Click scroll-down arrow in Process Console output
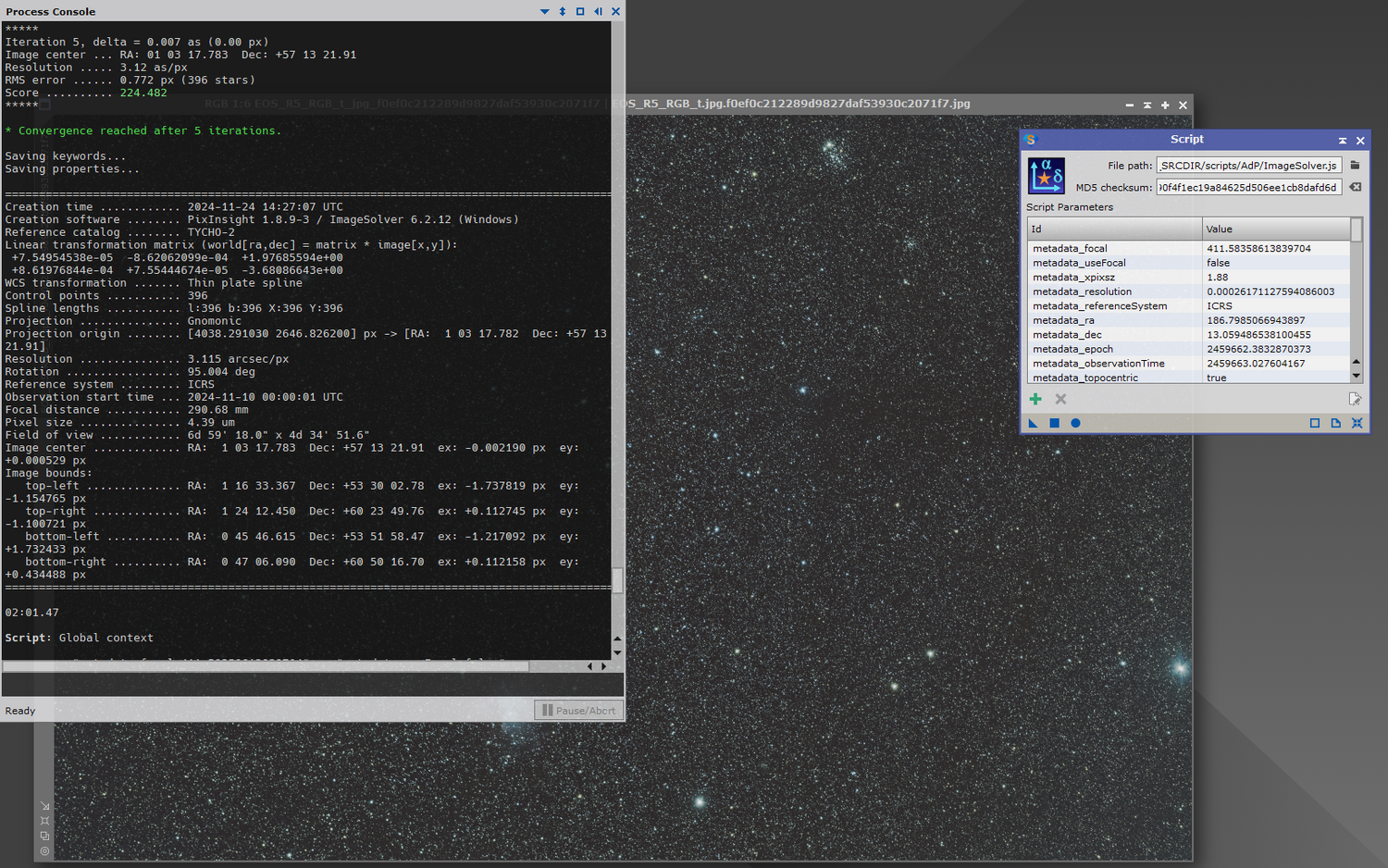 (617, 652)
